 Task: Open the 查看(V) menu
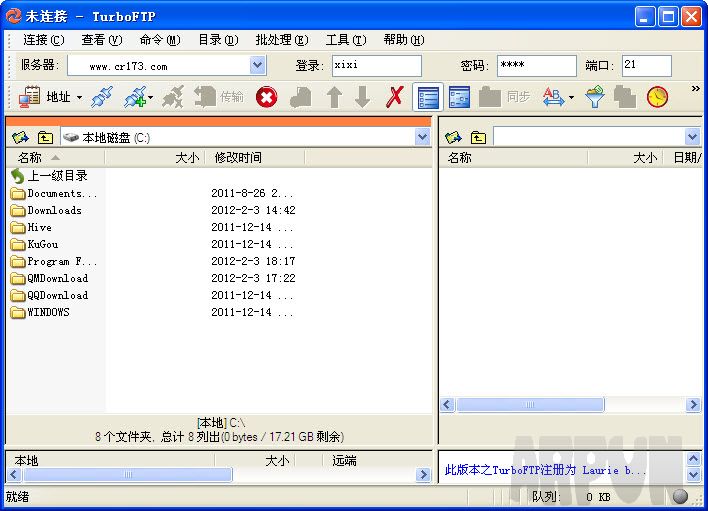pyautogui.click(x=102, y=40)
